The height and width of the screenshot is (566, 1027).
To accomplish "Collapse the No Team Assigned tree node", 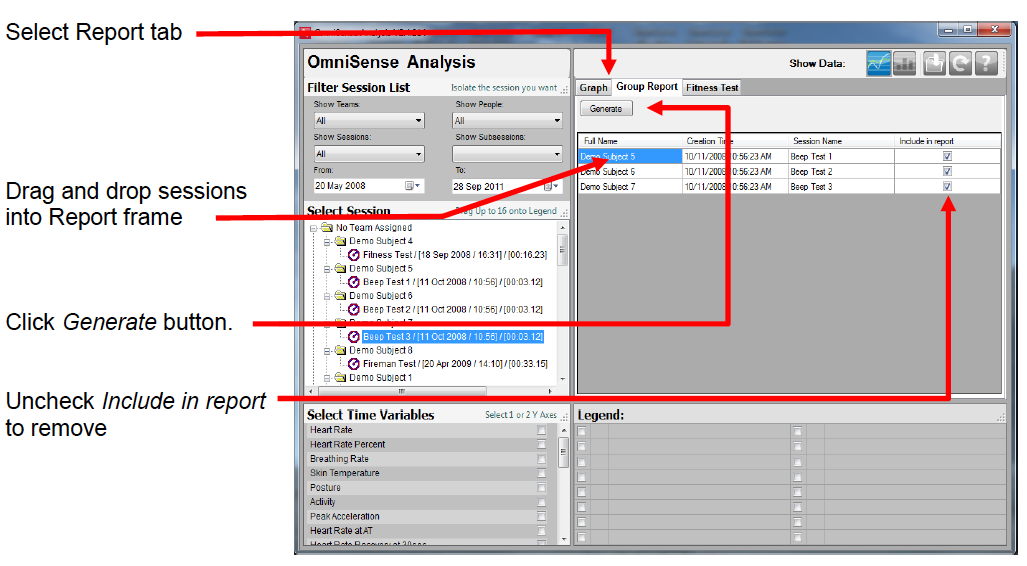I will [x=314, y=228].
